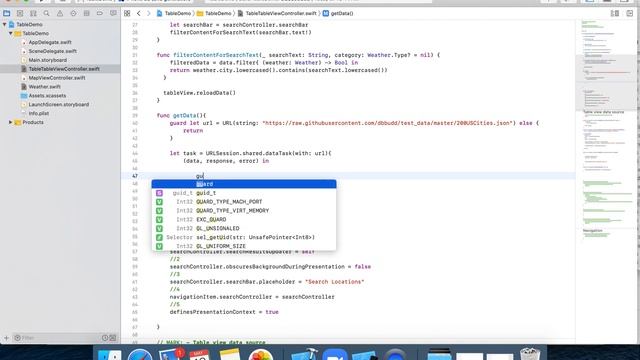Open TableTableViewController.swift jump bar segment

(277, 13)
